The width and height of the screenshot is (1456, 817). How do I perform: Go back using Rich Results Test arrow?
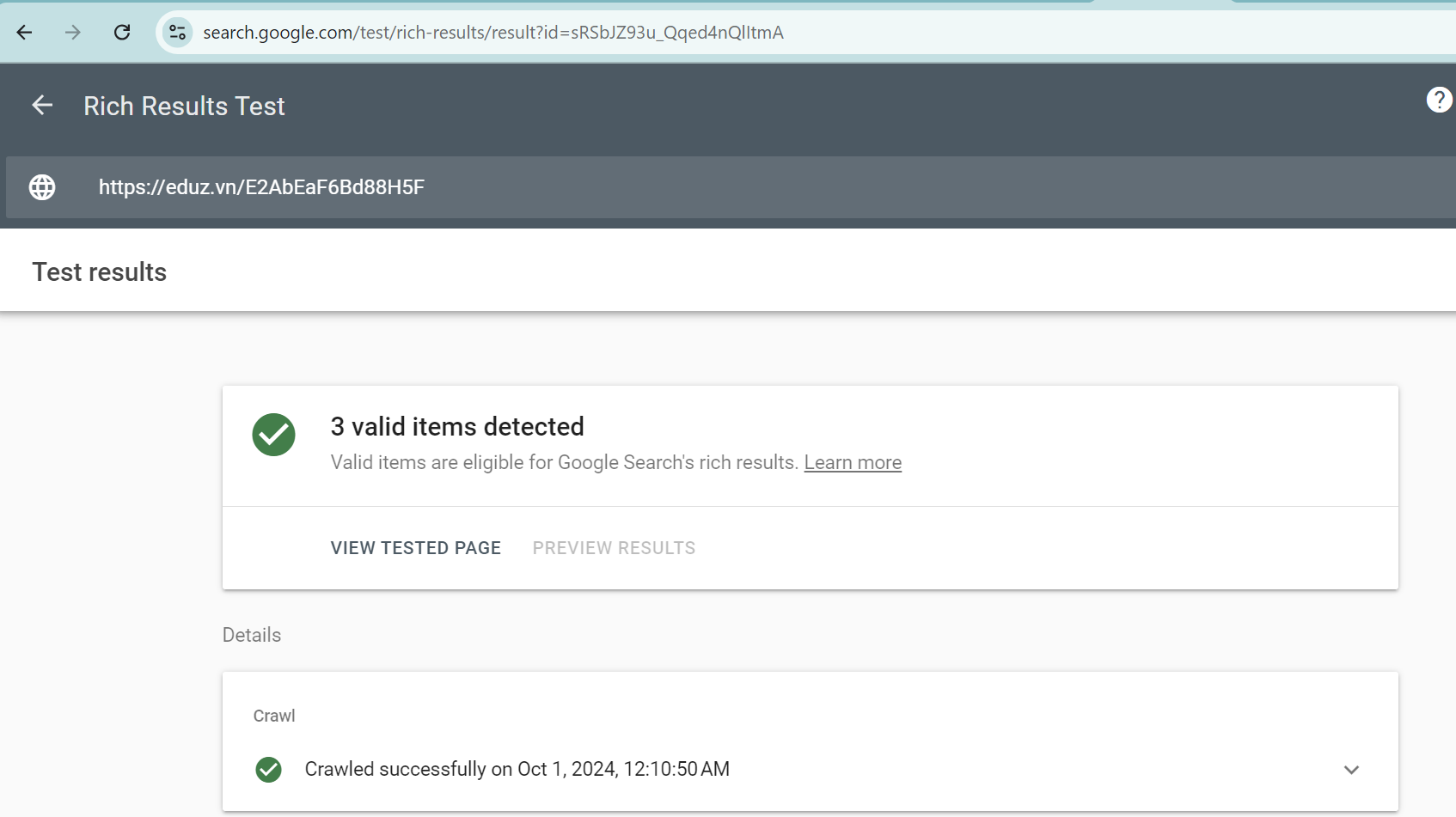point(42,106)
